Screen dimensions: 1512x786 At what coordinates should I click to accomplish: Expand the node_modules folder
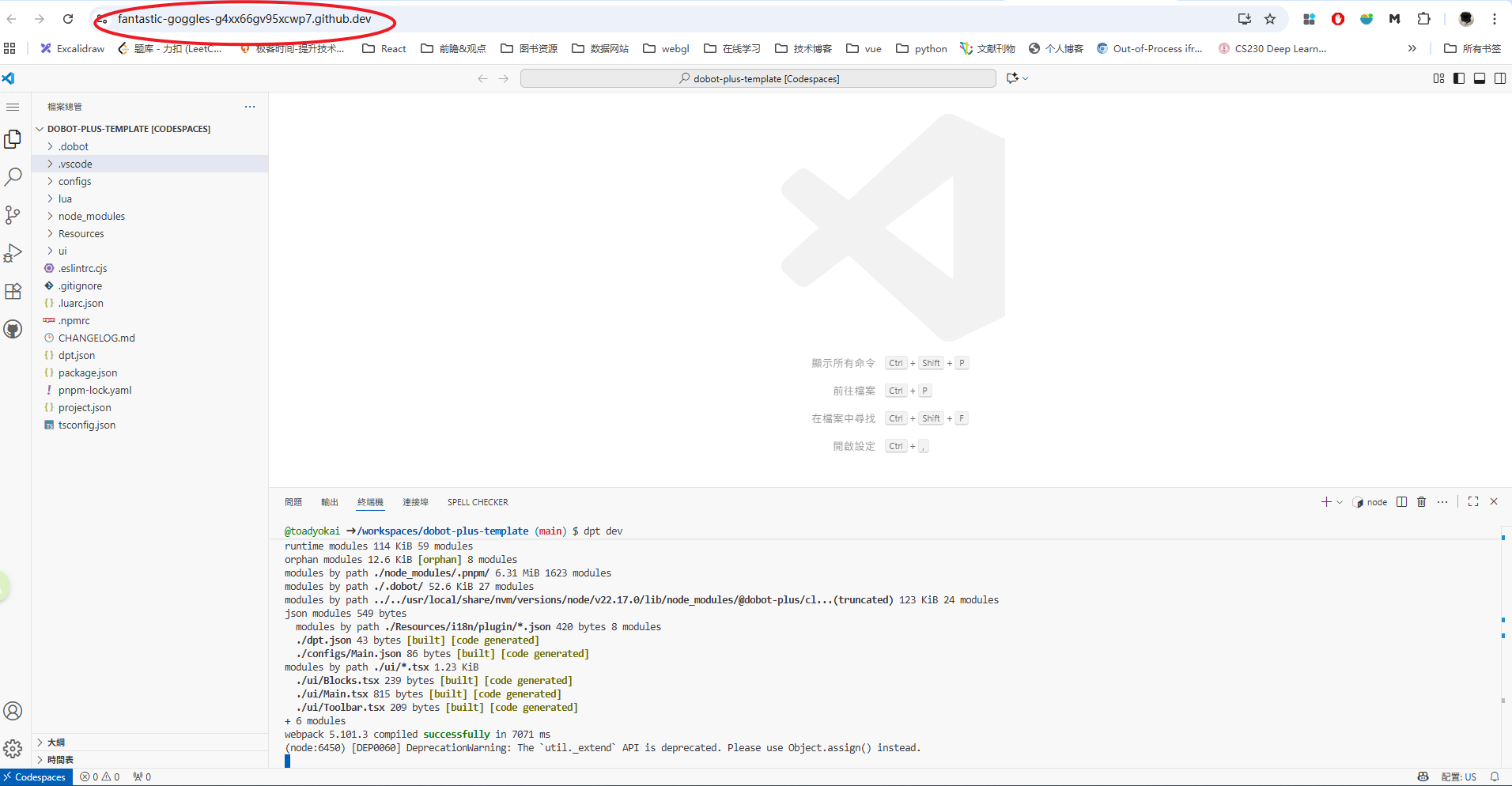click(x=91, y=217)
